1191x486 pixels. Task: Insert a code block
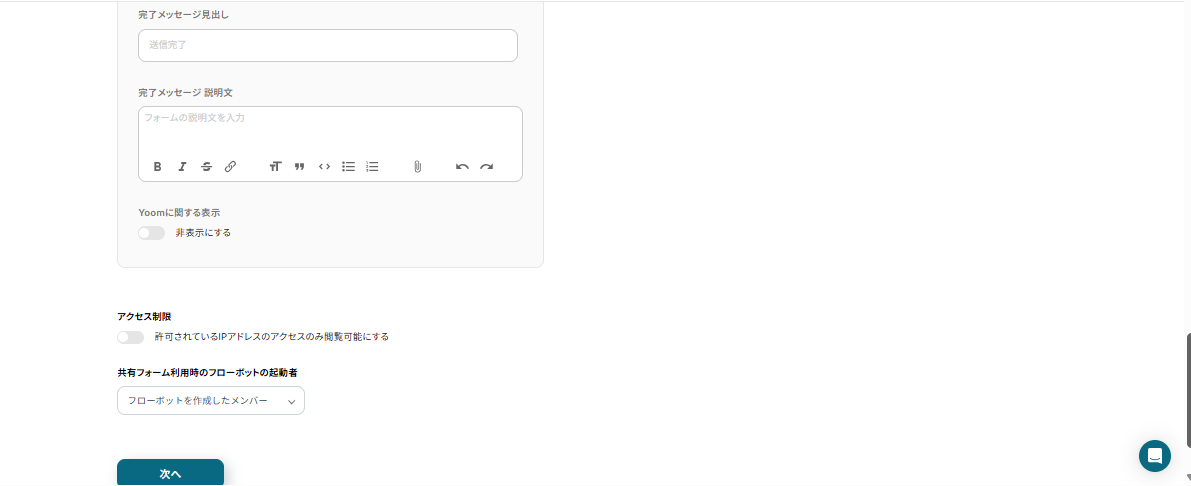tap(324, 166)
